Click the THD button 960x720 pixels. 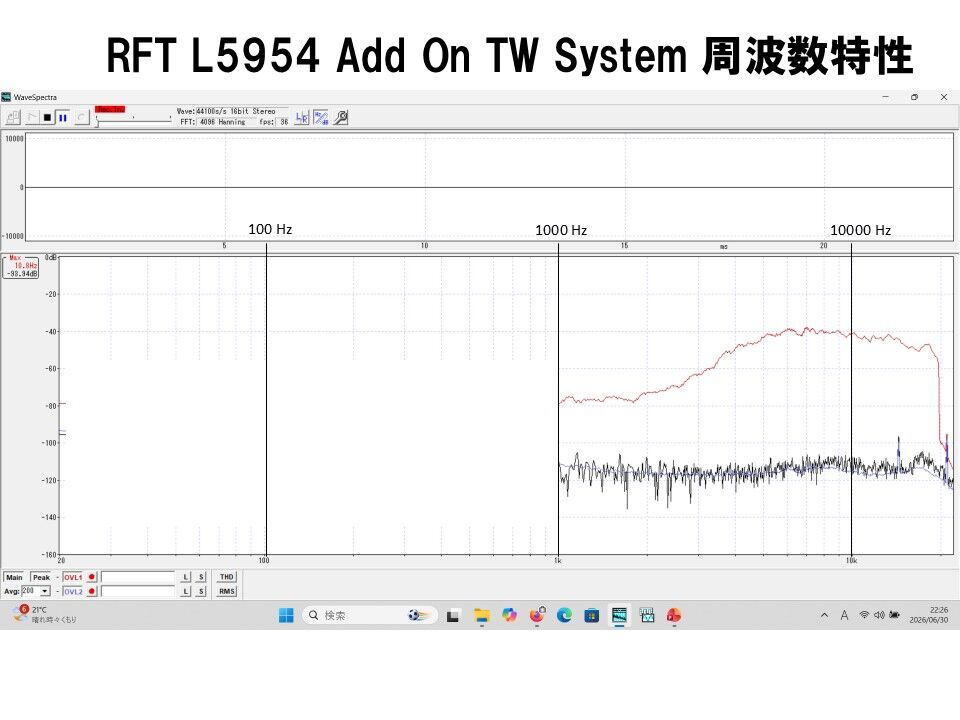point(227,577)
